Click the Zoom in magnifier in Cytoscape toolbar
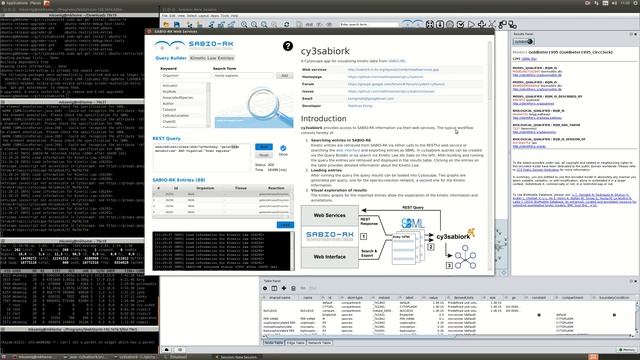This screenshot has width=640, height=360. coord(244,25)
